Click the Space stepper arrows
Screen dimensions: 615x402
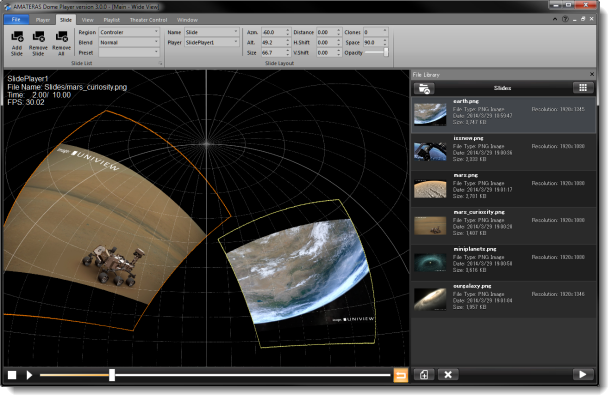(385, 42)
